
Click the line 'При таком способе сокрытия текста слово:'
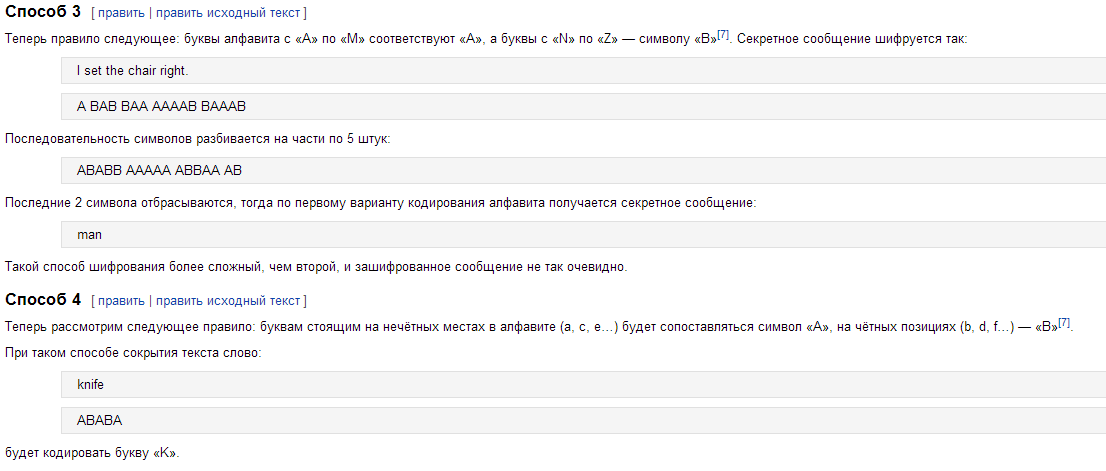133,353
